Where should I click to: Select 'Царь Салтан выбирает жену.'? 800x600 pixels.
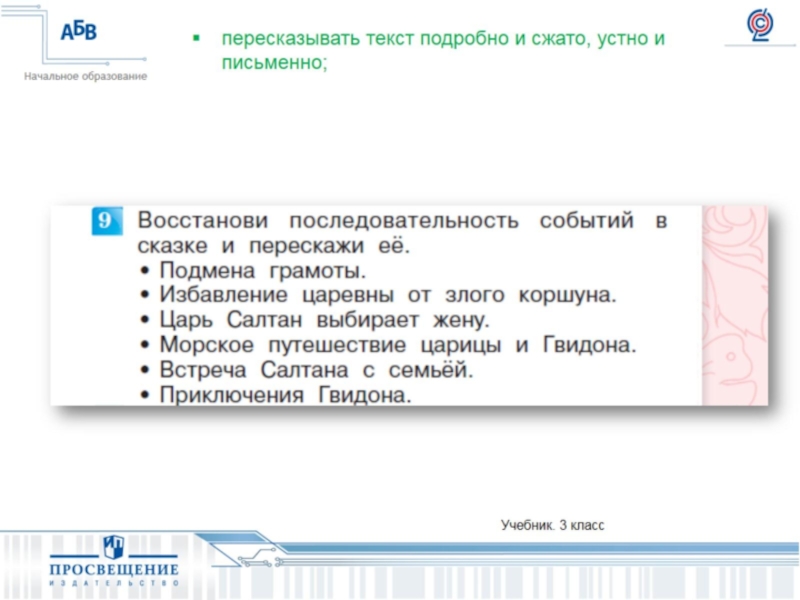click(324, 320)
